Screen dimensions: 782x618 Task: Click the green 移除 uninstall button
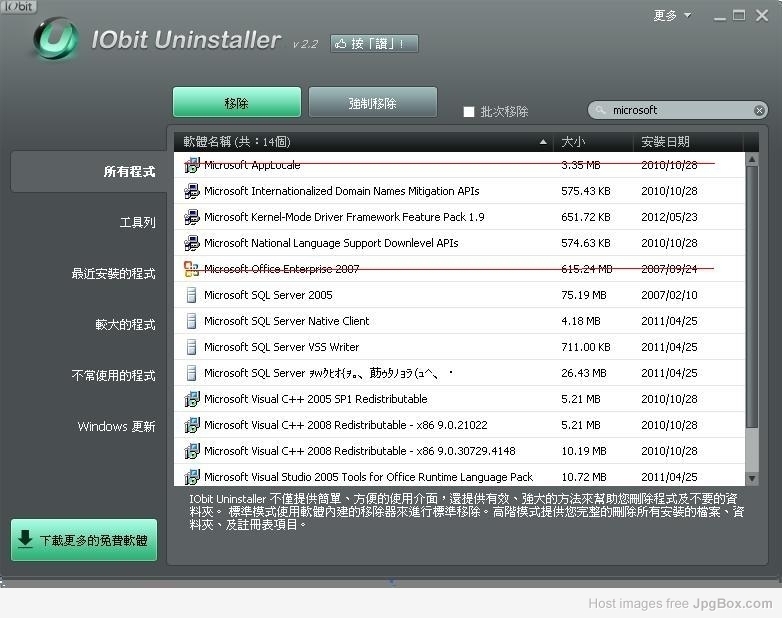pyautogui.click(x=236, y=103)
